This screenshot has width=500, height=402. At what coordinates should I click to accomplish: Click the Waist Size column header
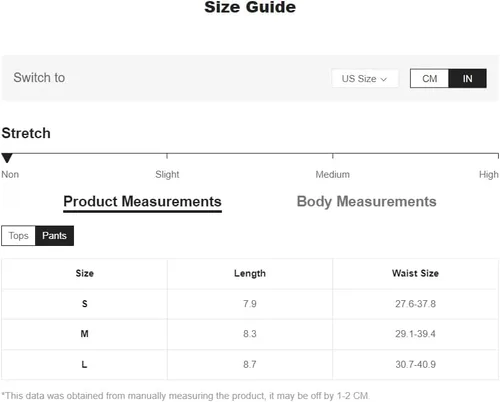coord(415,273)
